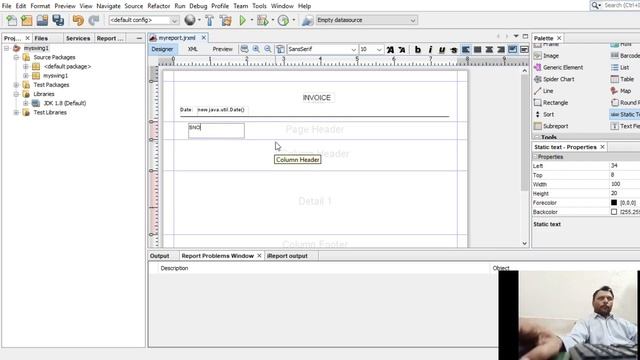This screenshot has height=360, width=640.
Task: Click the Debug Project toolbar icon
Action: click(x=262, y=20)
